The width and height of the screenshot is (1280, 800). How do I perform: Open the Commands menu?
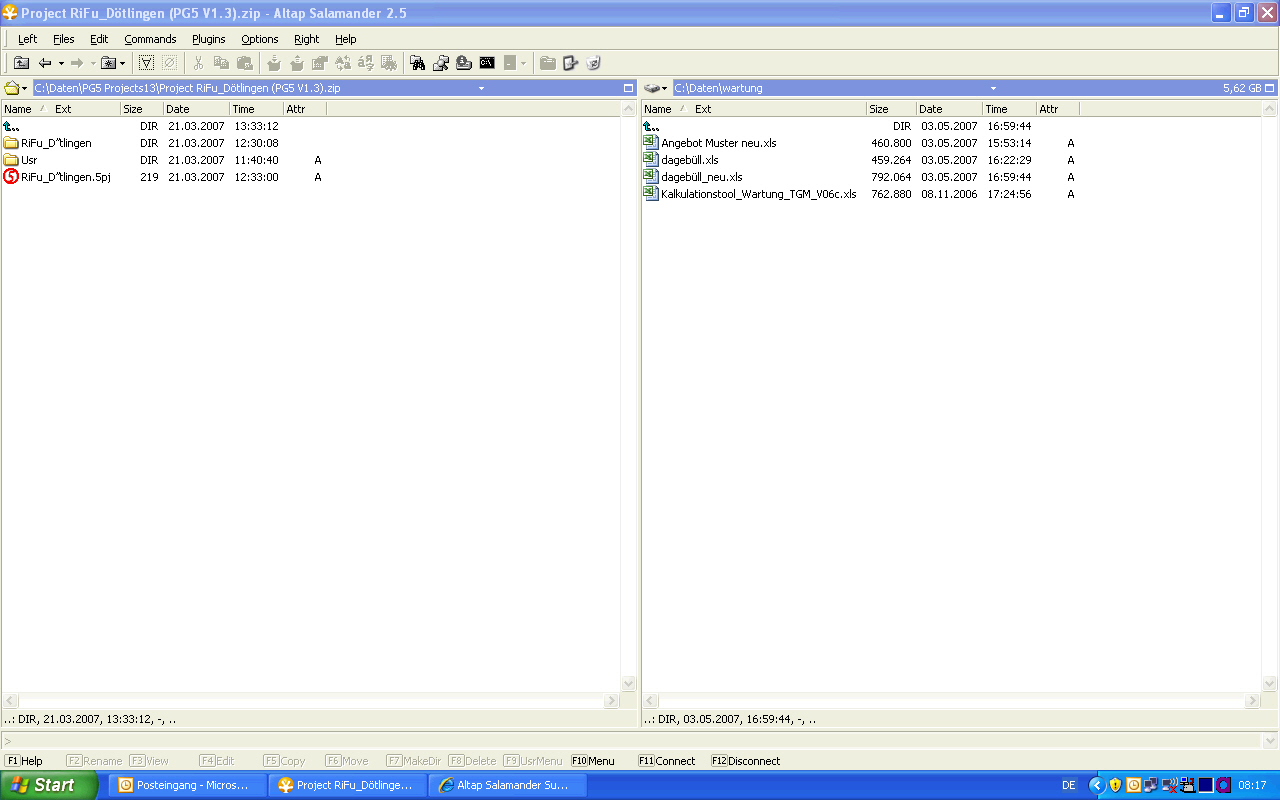pyautogui.click(x=150, y=39)
